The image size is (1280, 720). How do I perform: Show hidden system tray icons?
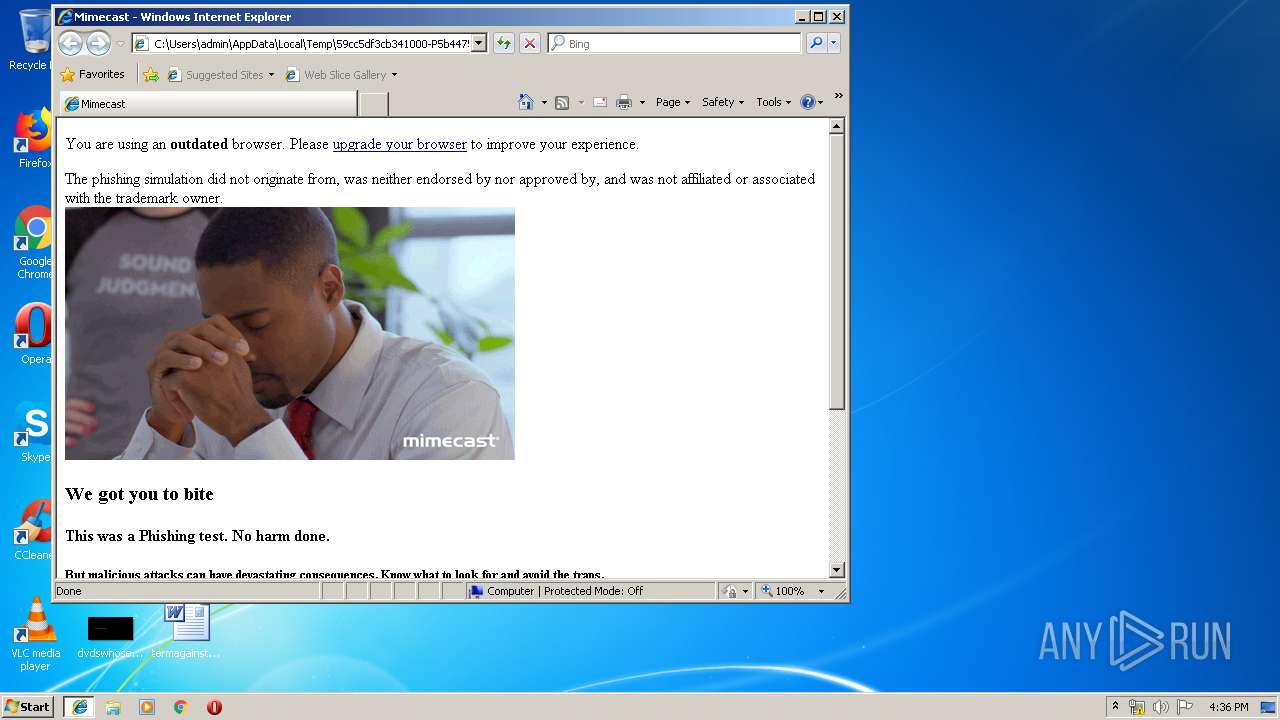pos(1115,706)
